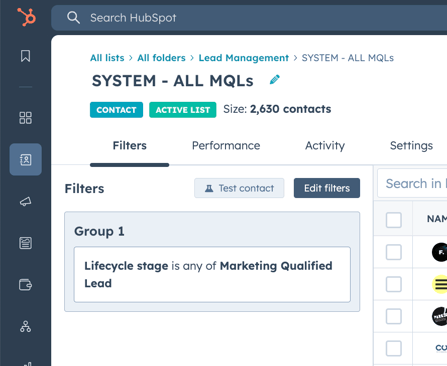Open the Content sidebar icon

pos(26,243)
